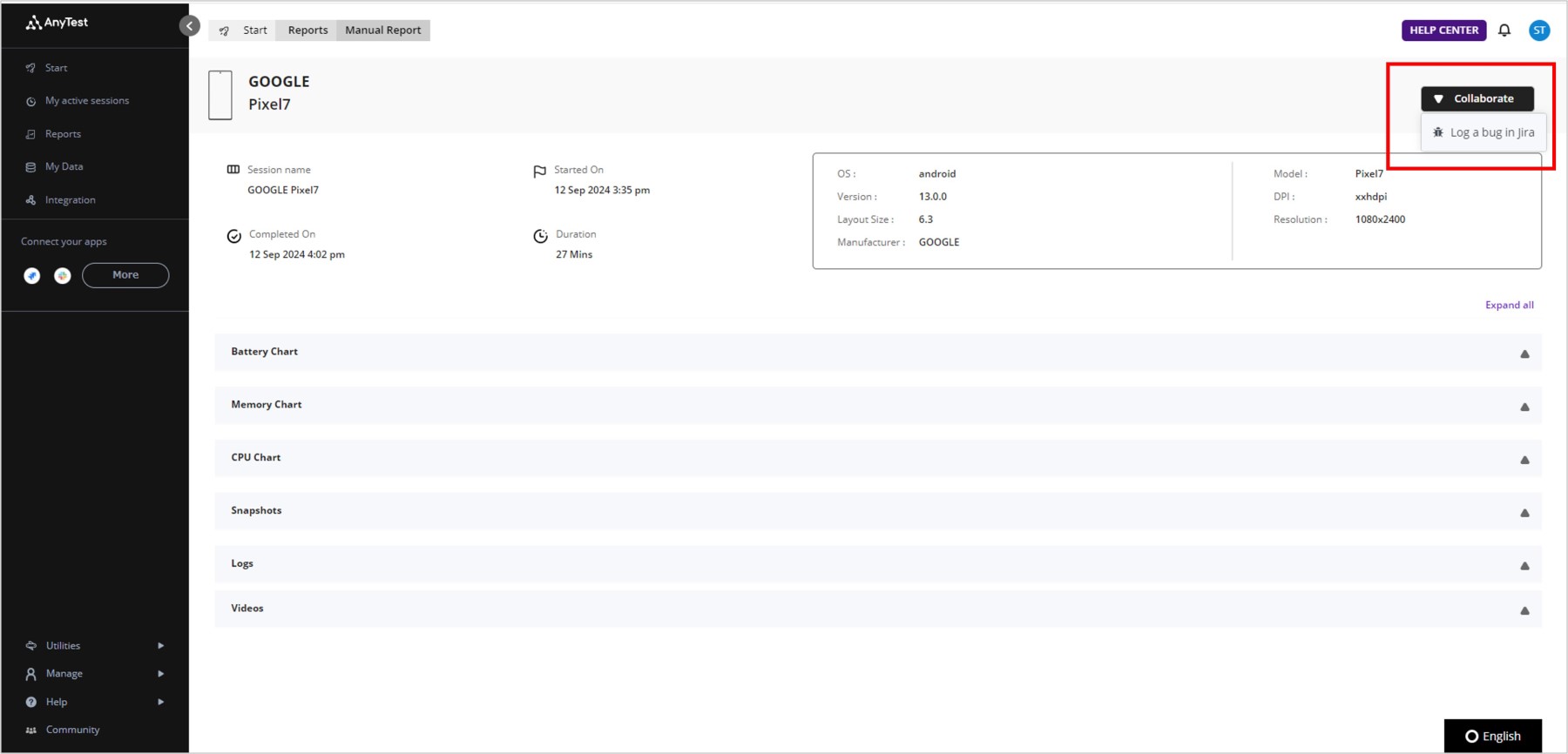Click the Collaborate dropdown button

(x=1477, y=98)
